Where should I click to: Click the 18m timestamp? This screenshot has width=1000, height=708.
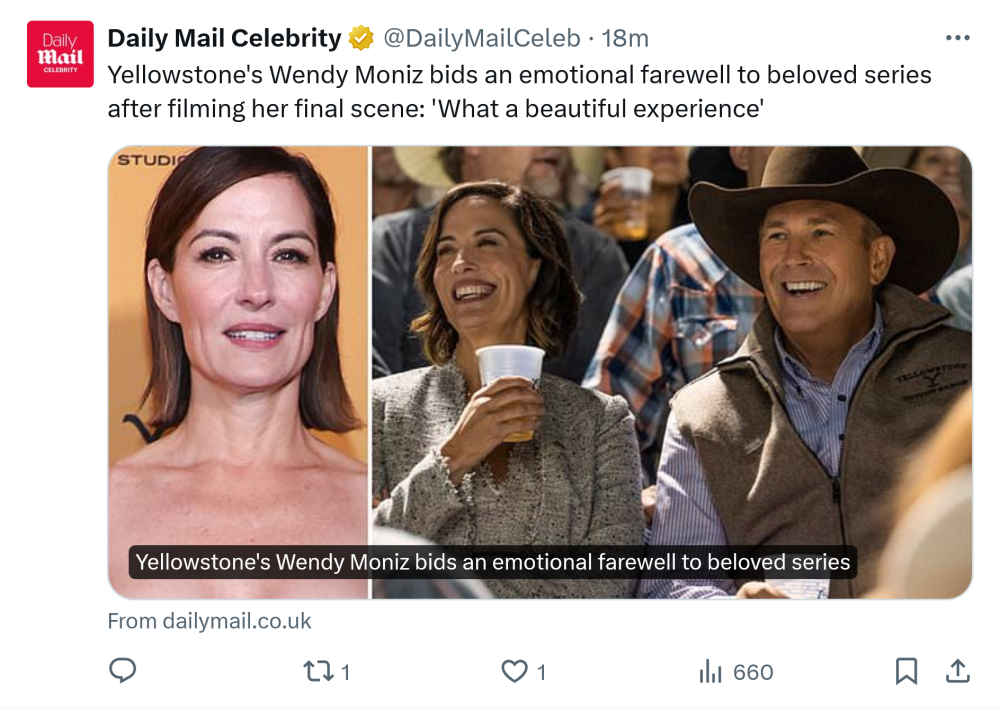[625, 38]
